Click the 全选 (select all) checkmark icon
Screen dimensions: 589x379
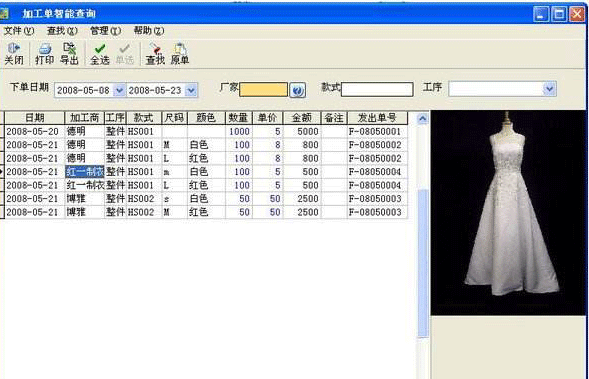(100, 54)
